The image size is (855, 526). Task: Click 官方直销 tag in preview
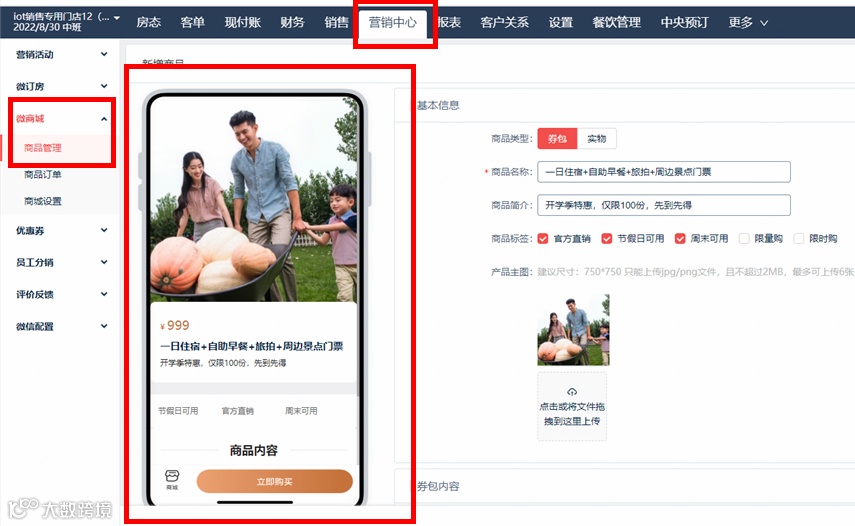pyautogui.click(x=237, y=411)
